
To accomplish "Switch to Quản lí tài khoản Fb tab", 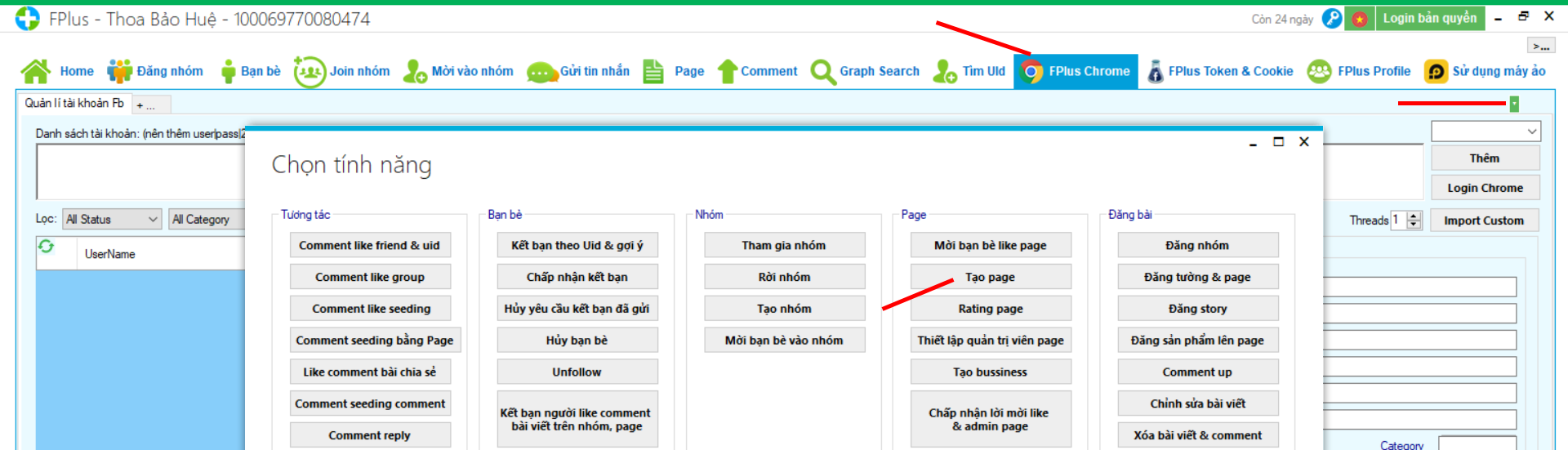I will [x=73, y=103].
